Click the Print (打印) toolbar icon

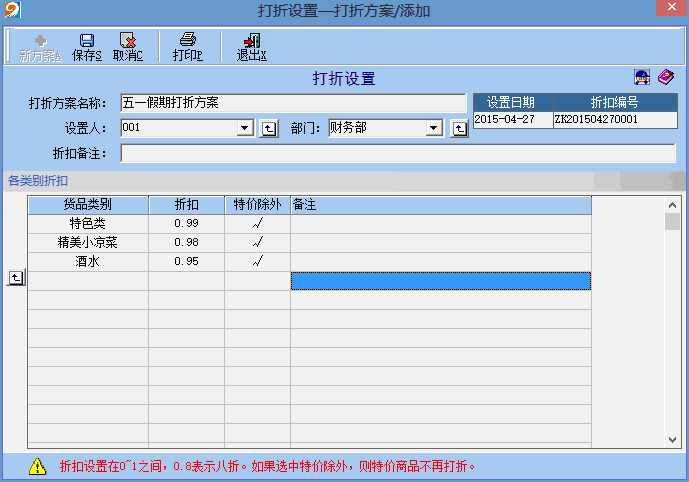point(187,47)
